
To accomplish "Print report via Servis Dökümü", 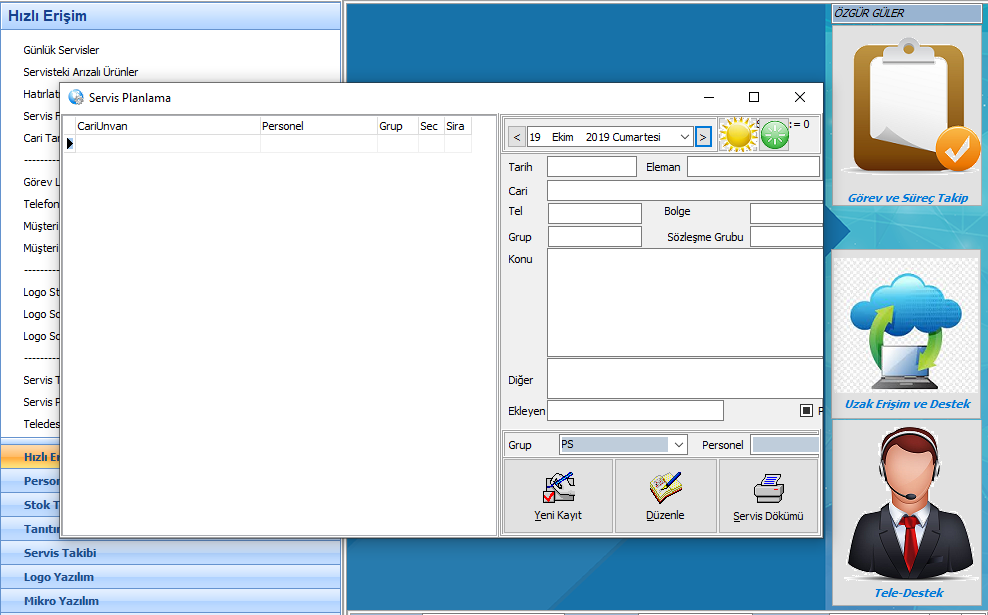I will (x=768, y=497).
